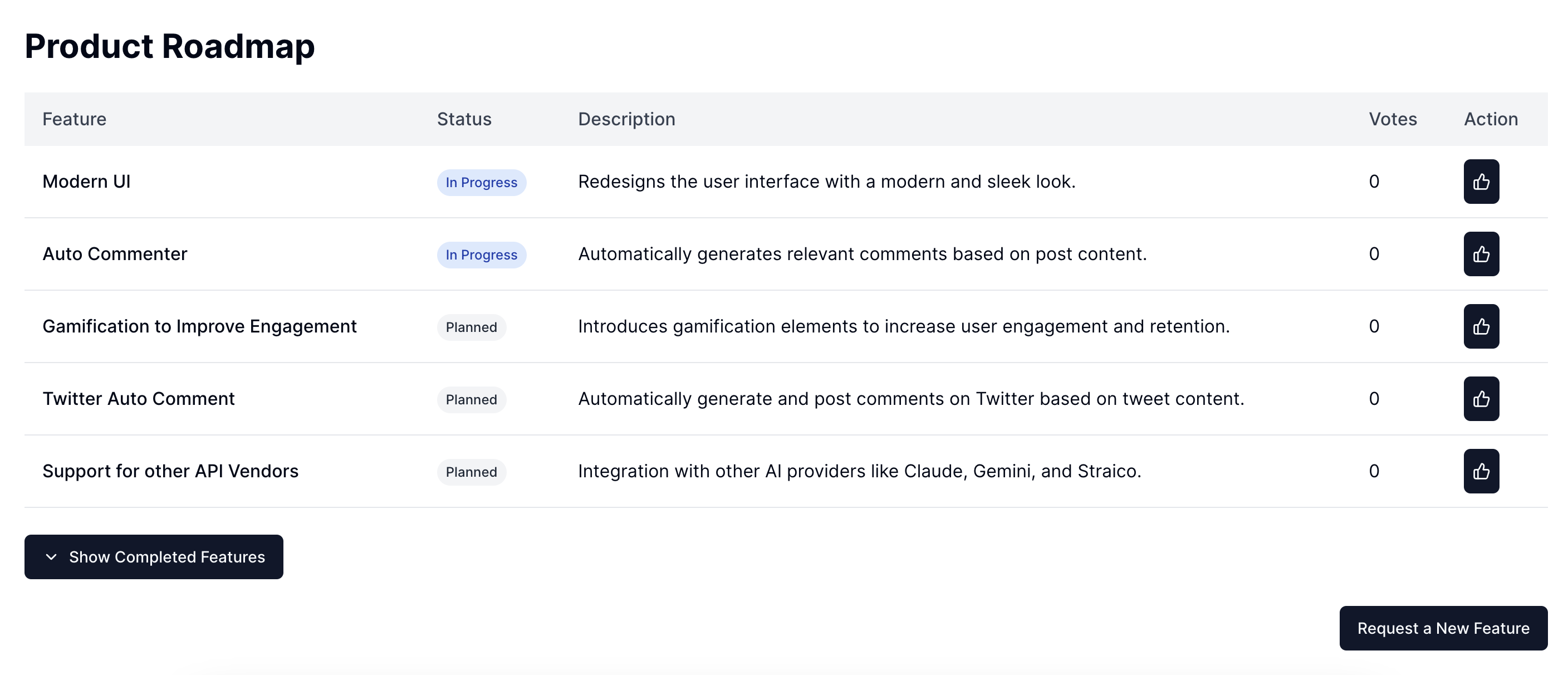
Task: Click the Status column header
Action: point(464,119)
